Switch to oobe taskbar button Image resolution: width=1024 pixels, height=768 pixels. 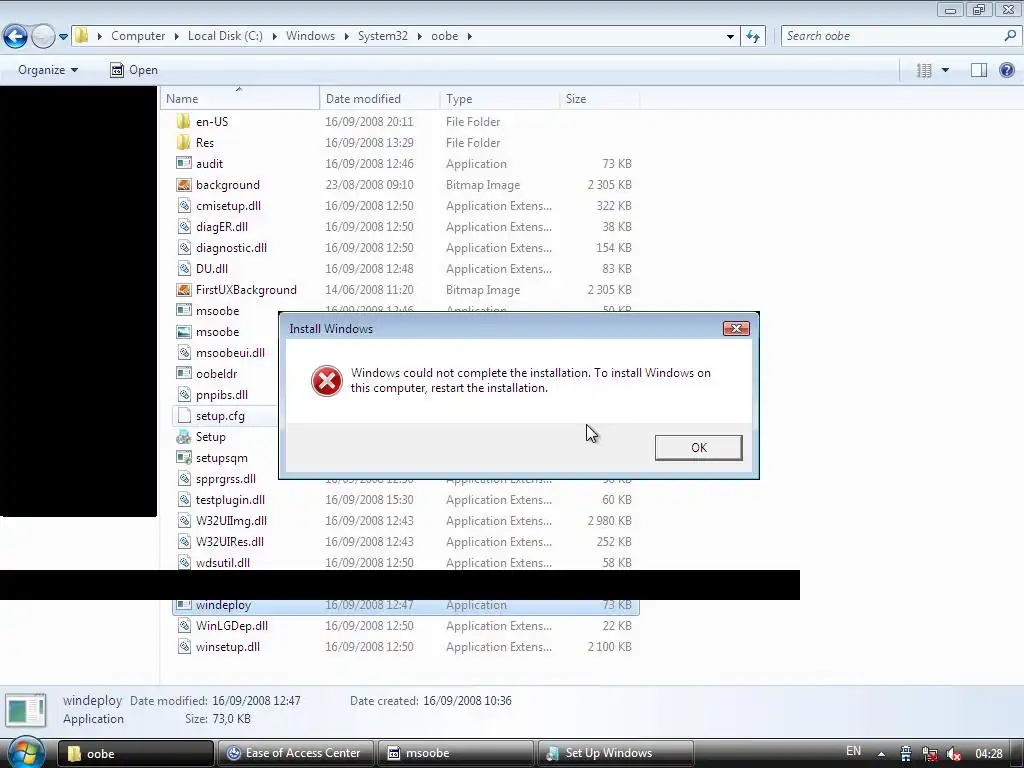point(136,753)
